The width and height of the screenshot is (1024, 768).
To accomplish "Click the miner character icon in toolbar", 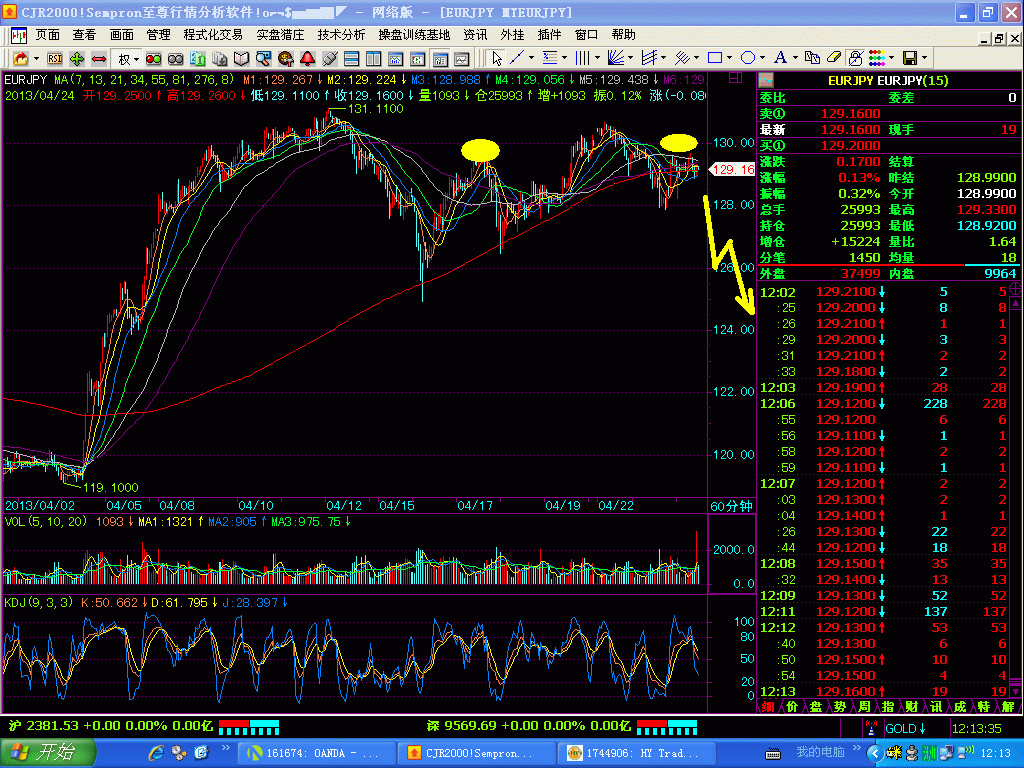I will click(285, 59).
